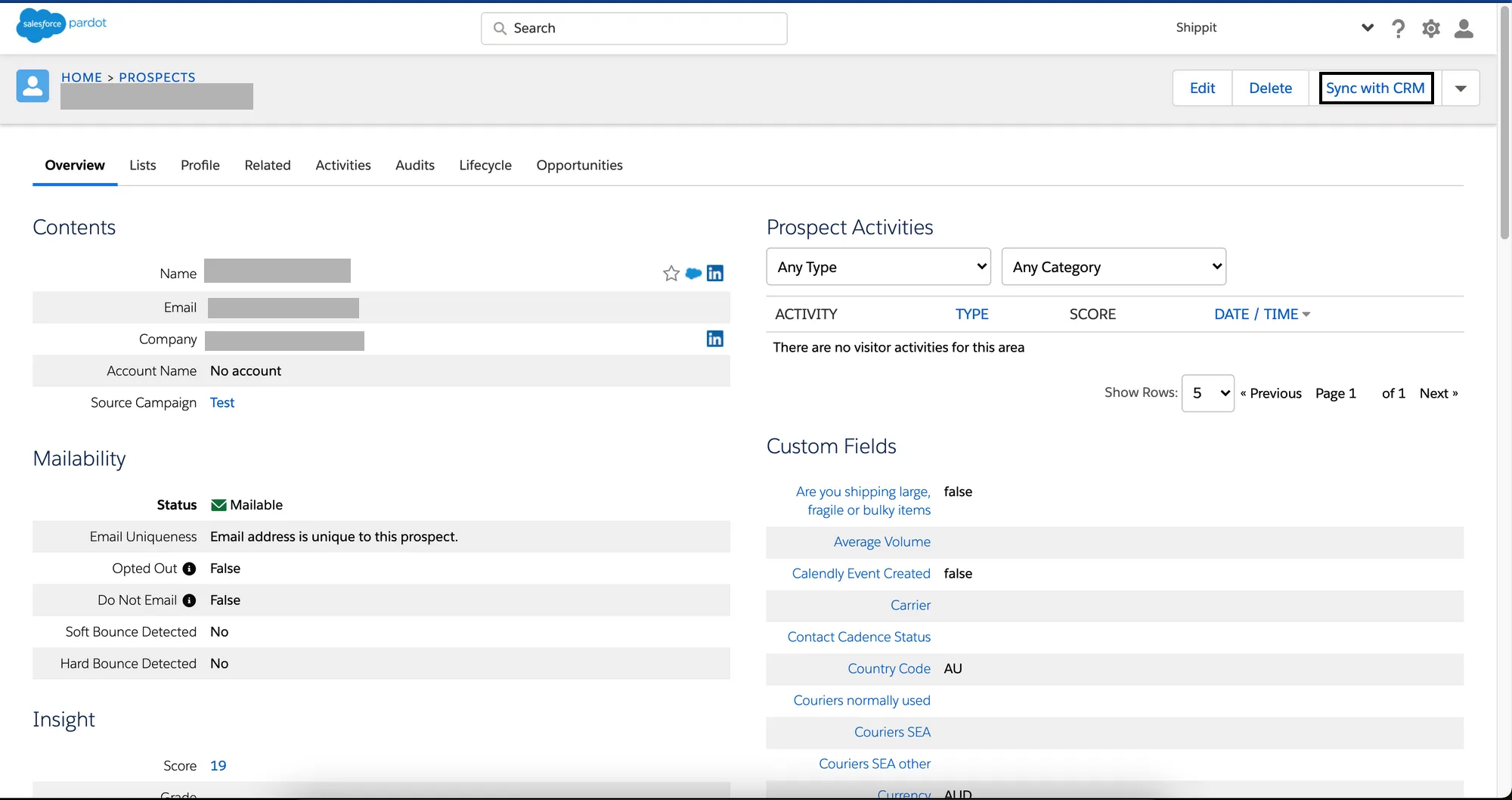
Task: Open the user account profile icon
Action: [x=1464, y=29]
